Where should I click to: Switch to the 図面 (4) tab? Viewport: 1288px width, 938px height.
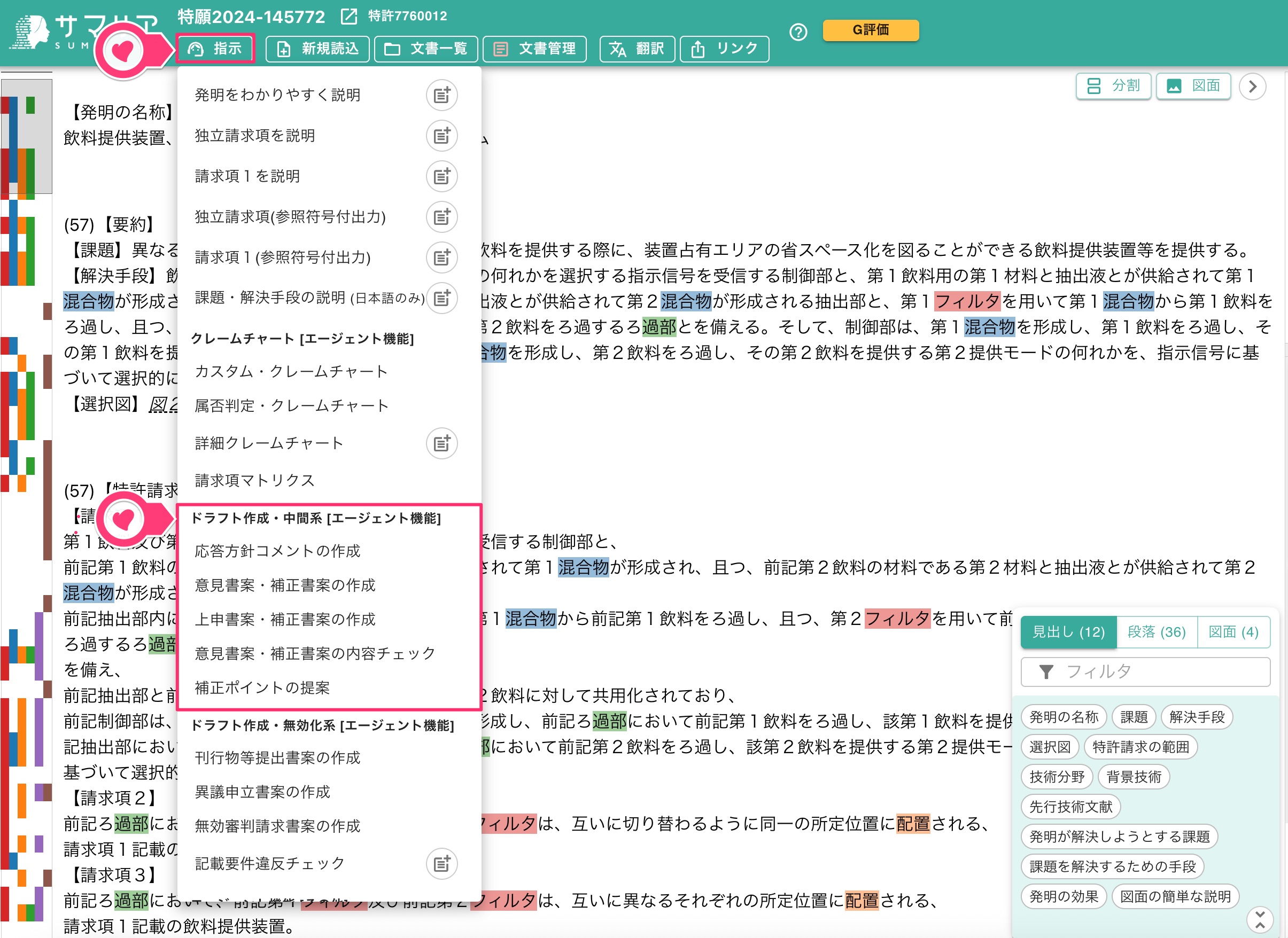[x=1233, y=632]
